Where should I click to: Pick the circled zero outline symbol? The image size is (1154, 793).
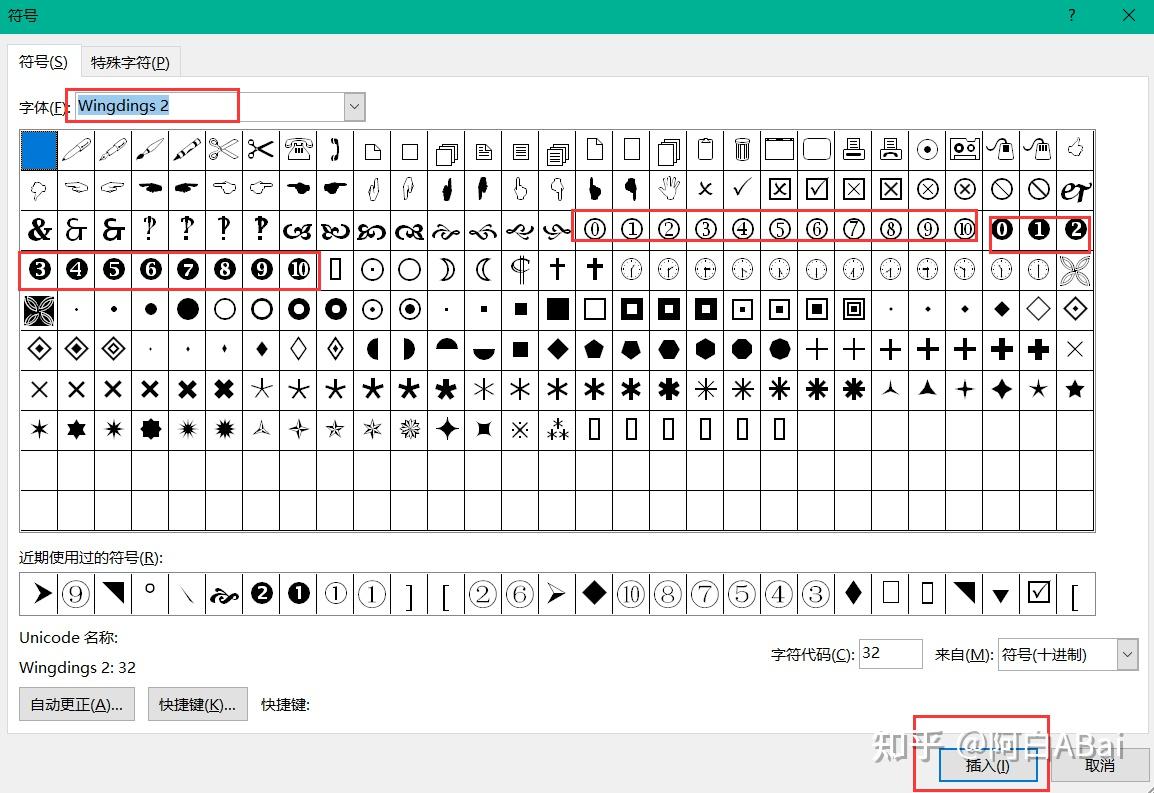pos(595,230)
